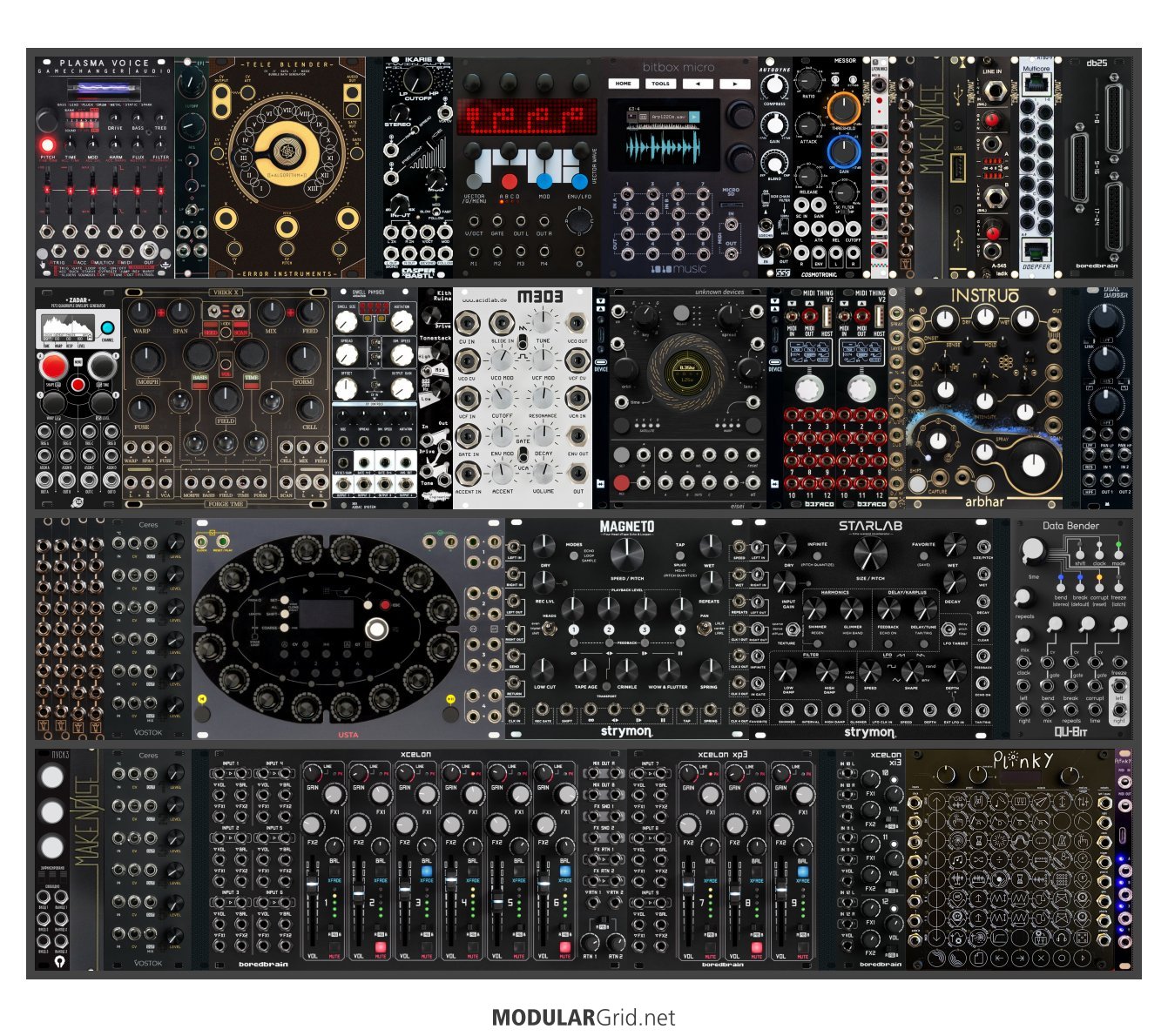Click the red A B C D button on Vector Wave
The width and height of the screenshot is (1168, 1036).
click(x=510, y=181)
